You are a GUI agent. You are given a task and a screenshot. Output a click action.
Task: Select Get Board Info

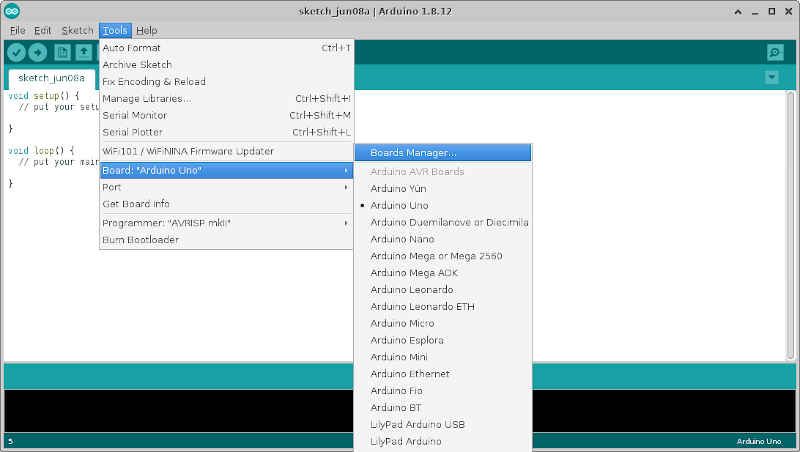point(226,204)
